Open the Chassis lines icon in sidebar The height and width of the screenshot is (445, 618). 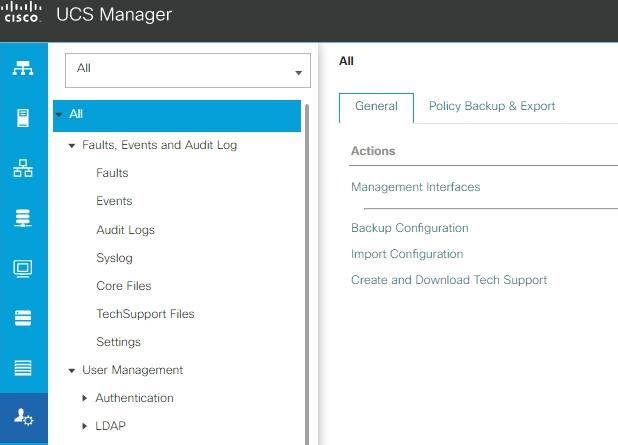pos(23,368)
